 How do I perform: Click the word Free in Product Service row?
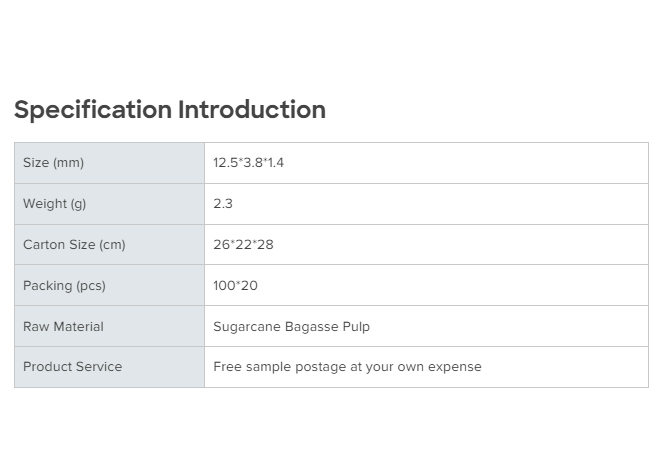(x=227, y=367)
